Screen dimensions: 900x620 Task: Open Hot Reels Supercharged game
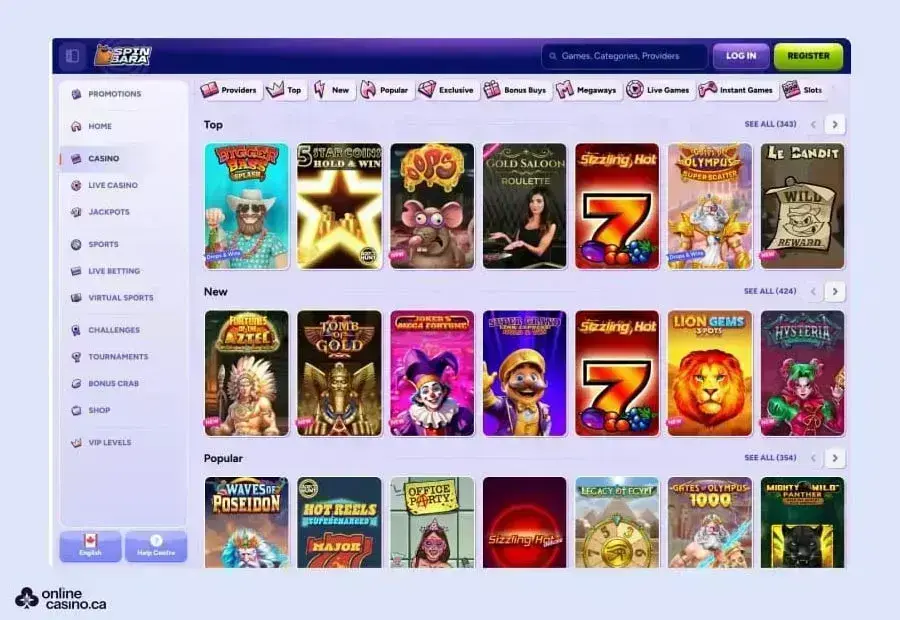[x=339, y=522]
